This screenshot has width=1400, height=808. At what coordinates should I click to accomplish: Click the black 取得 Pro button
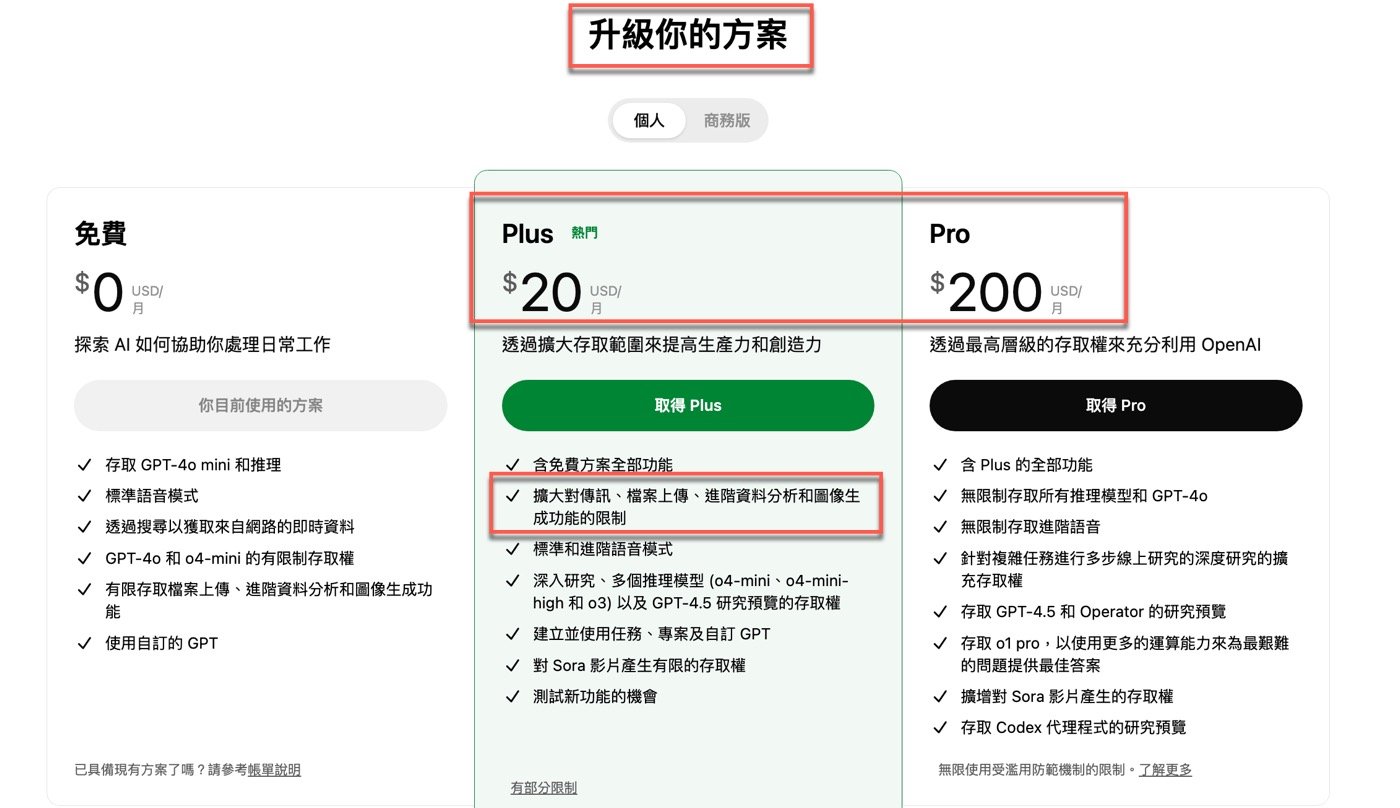pos(1115,405)
